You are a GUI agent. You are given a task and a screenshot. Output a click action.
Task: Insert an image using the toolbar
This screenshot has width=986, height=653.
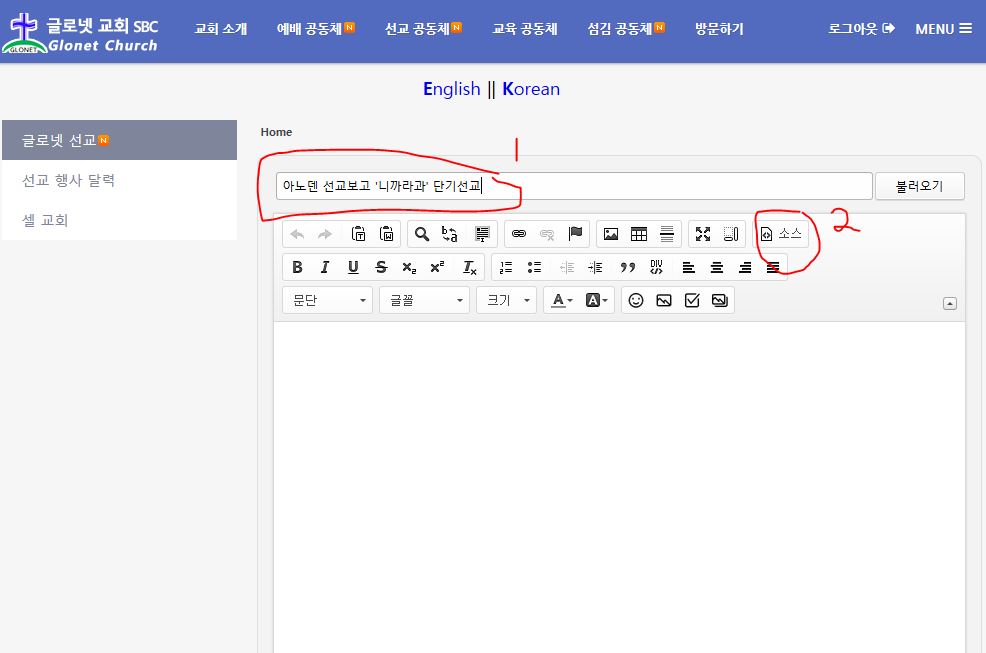(x=611, y=234)
